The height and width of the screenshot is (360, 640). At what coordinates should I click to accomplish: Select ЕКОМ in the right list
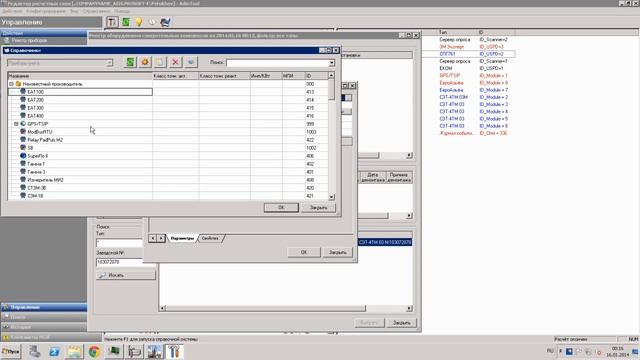coord(446,68)
